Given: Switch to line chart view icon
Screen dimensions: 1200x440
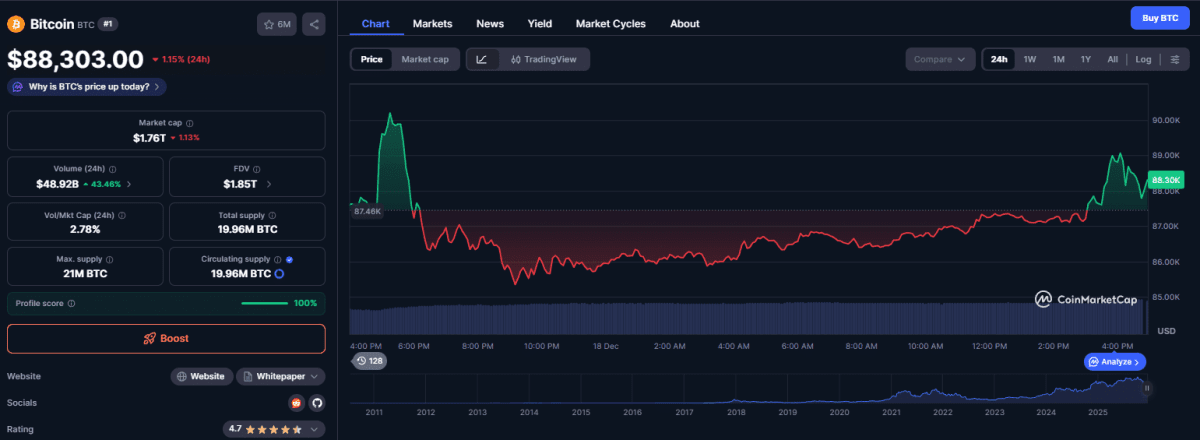Looking at the screenshot, I should tap(482, 60).
